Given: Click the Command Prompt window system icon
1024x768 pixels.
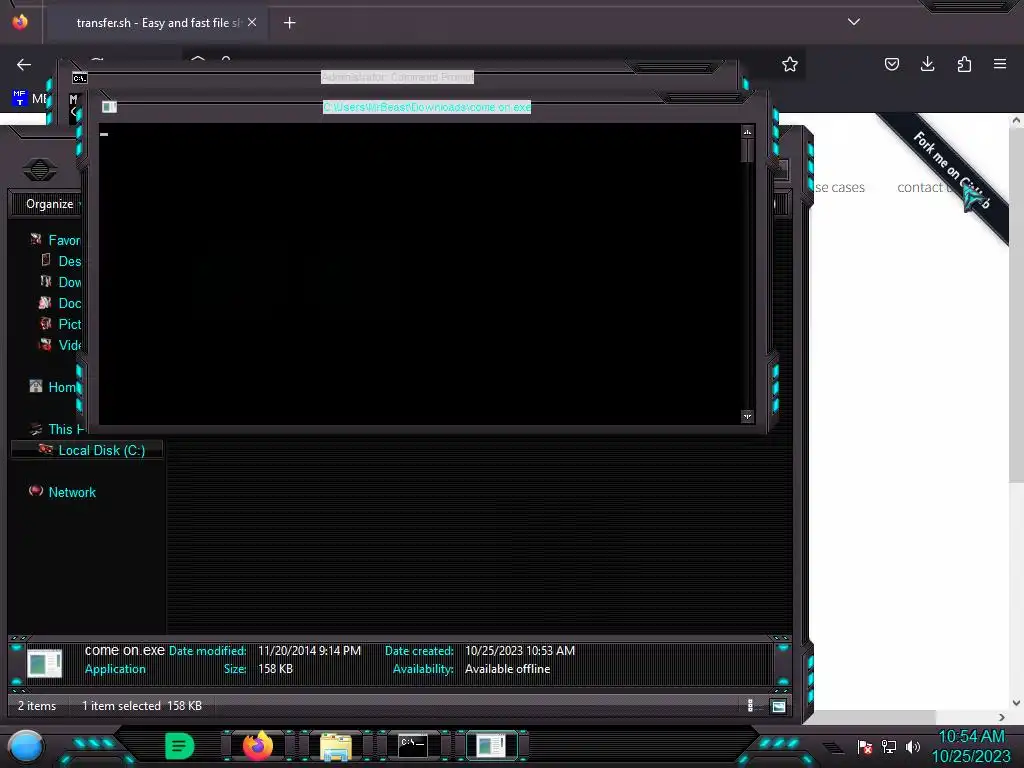Looking at the screenshot, I should [x=80, y=78].
